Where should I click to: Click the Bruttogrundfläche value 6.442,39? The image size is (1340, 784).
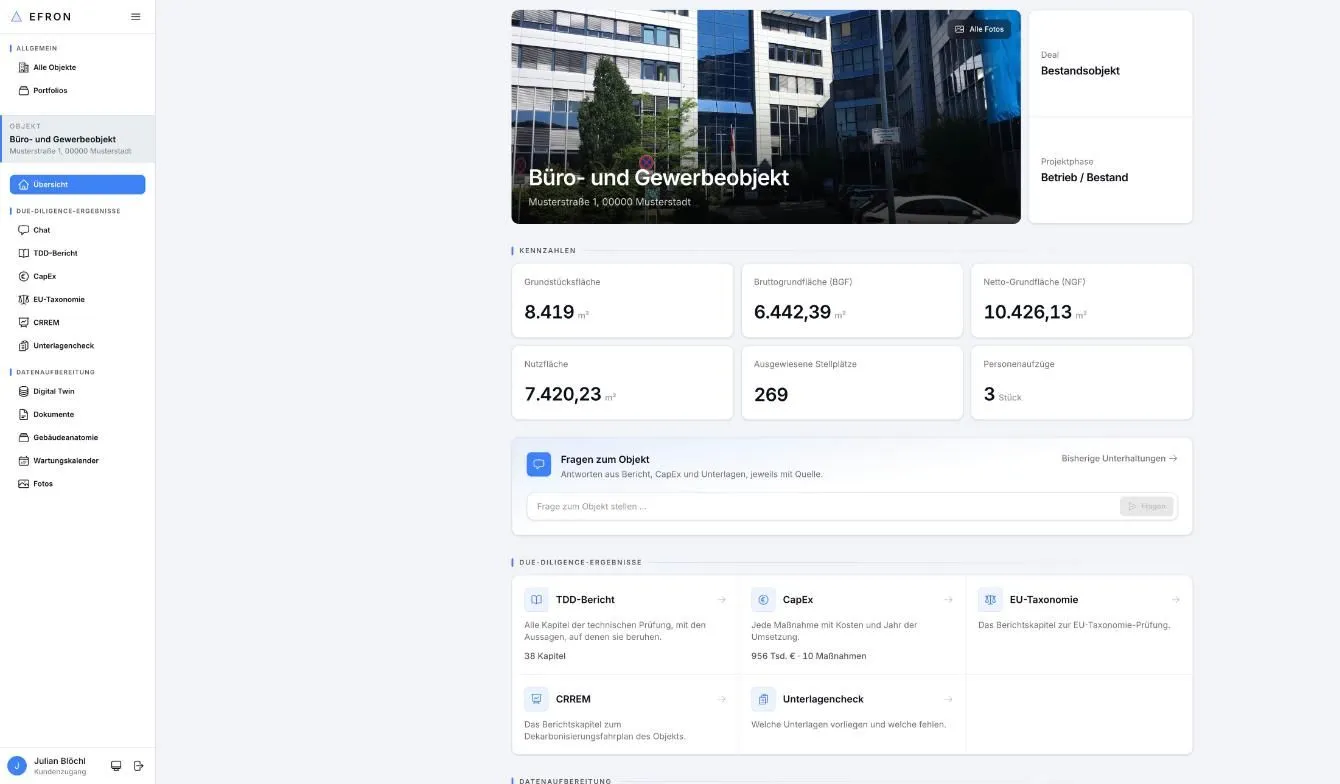point(792,312)
